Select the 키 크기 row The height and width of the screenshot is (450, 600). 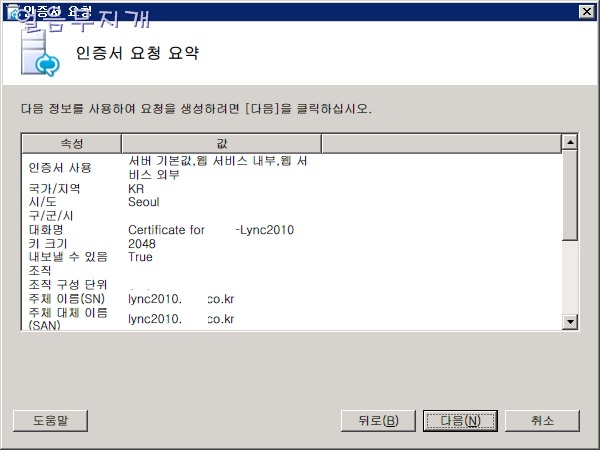tap(292, 243)
